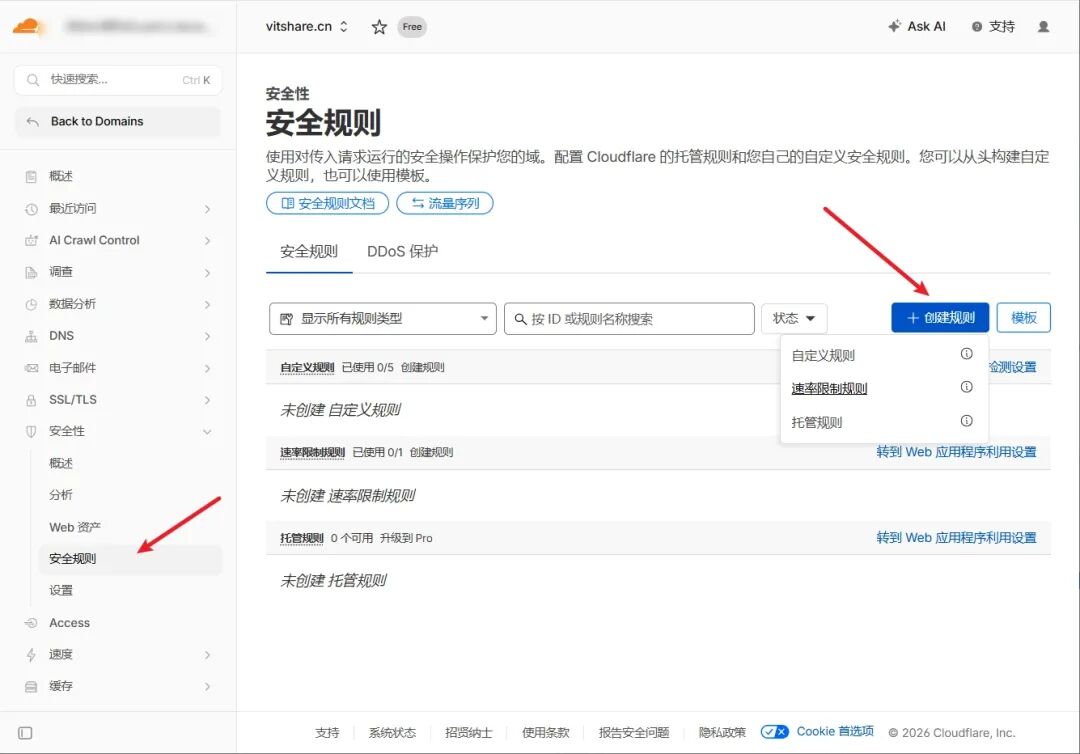
Task: Open 分析 under 安全性 in sidebar
Action: (x=61, y=495)
